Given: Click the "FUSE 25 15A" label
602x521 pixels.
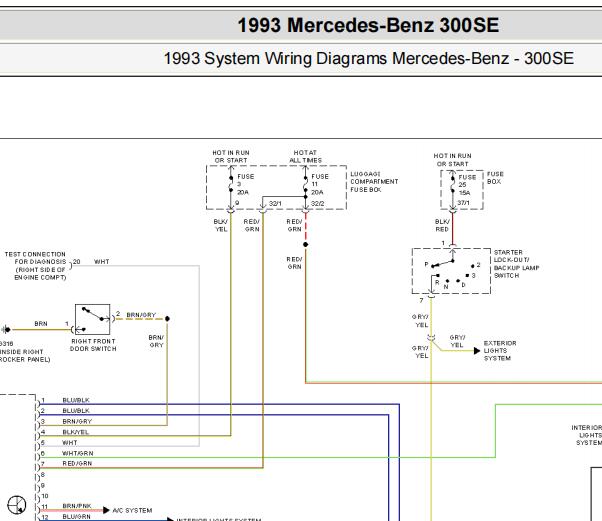Looking at the screenshot, I should pyautogui.click(x=467, y=185).
